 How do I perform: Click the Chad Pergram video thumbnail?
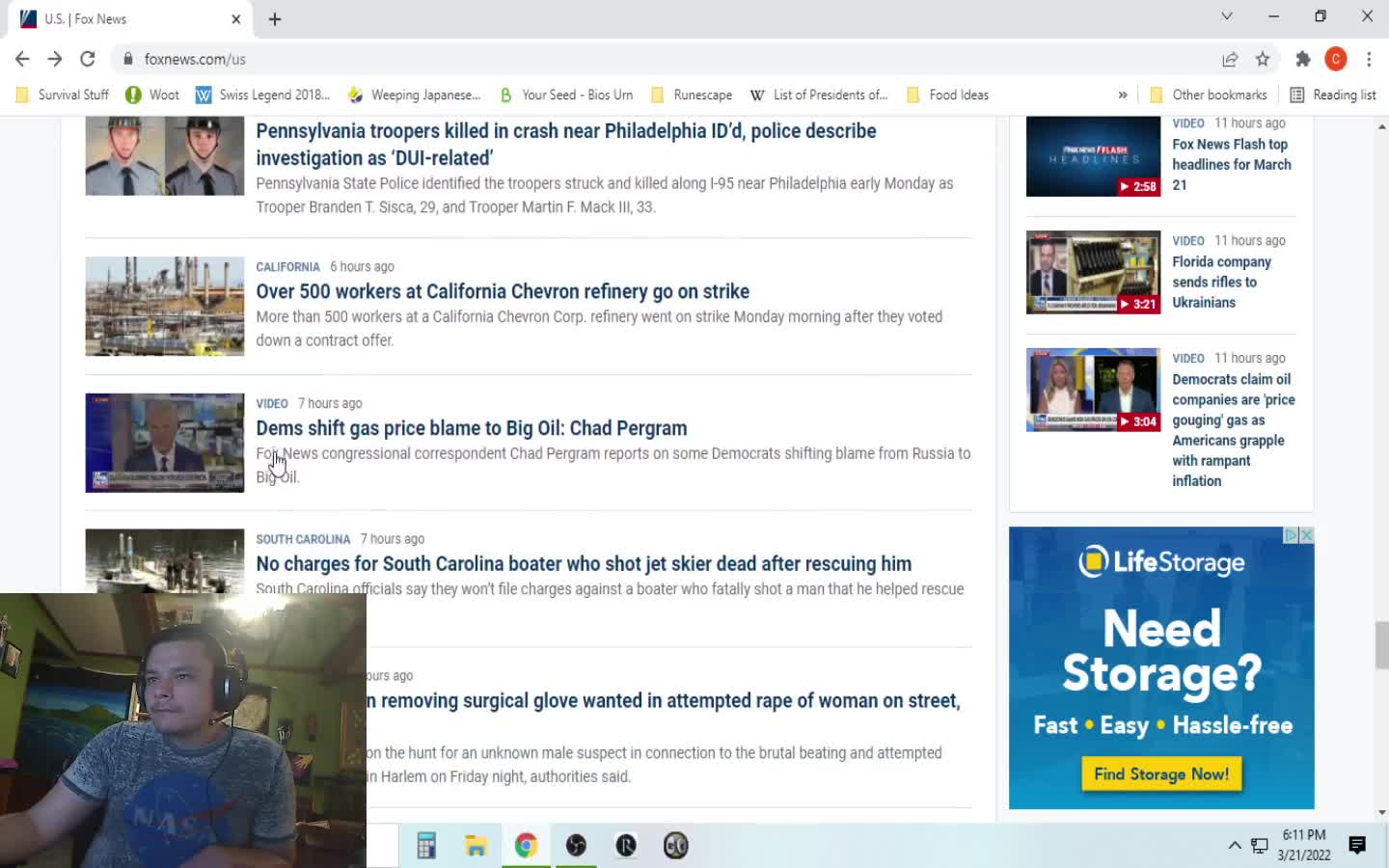pos(165,443)
